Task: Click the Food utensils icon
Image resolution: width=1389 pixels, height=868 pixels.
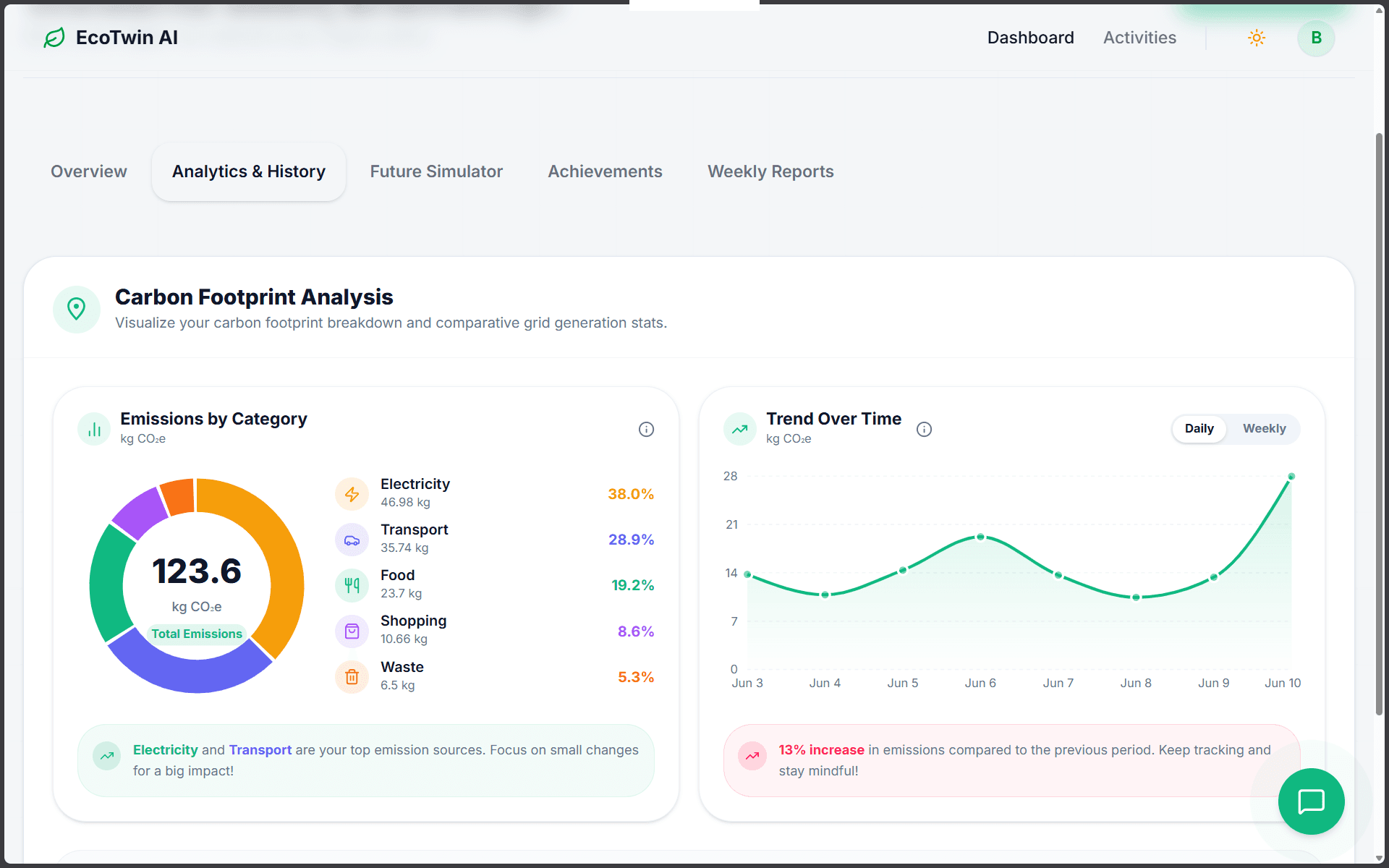Action: coord(352,586)
